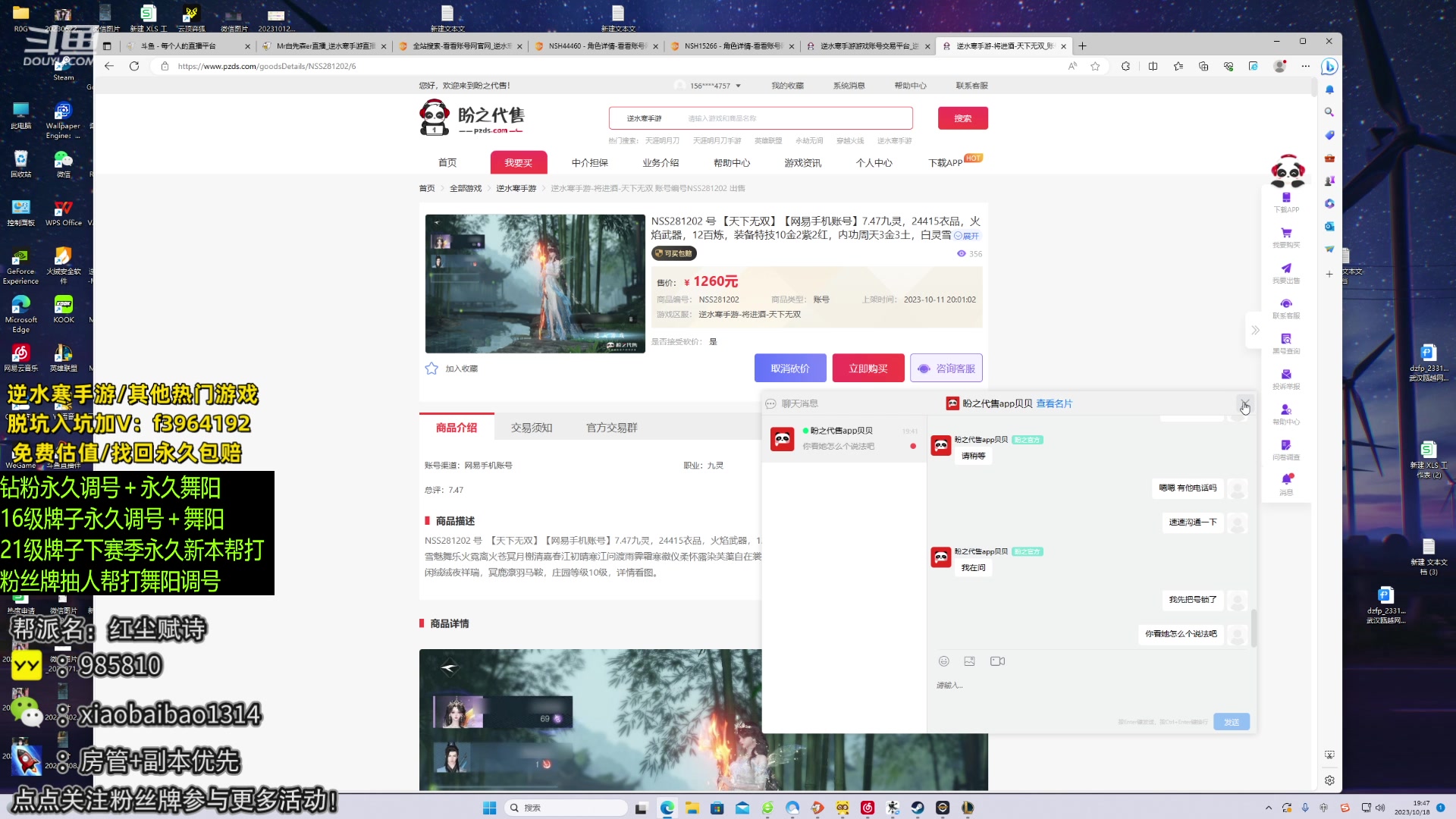Switch to 官方交易群 tab
Viewport: 1456px width, 819px height.
pos(612,428)
